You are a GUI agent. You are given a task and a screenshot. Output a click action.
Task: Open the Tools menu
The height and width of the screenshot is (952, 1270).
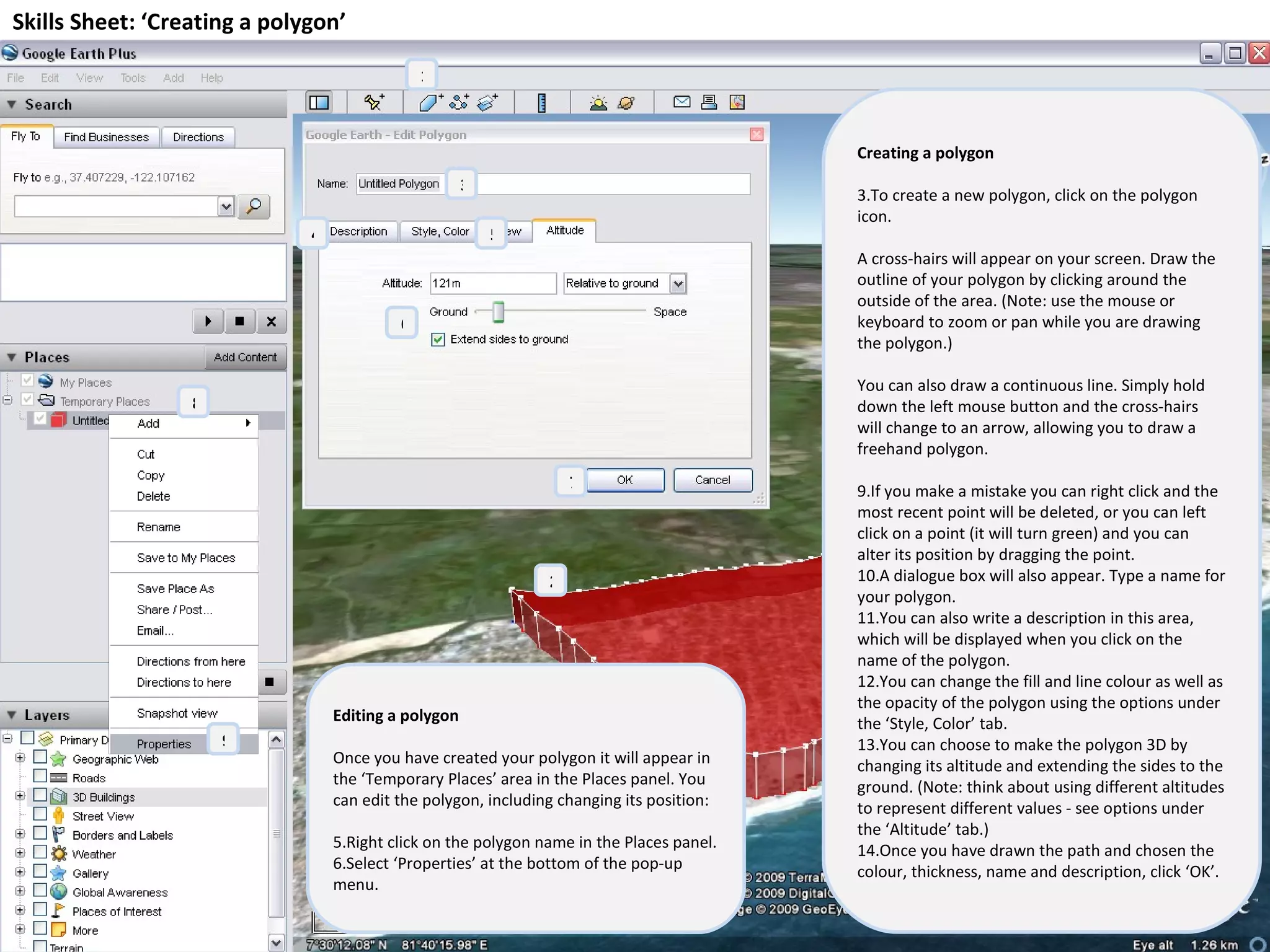(x=133, y=78)
